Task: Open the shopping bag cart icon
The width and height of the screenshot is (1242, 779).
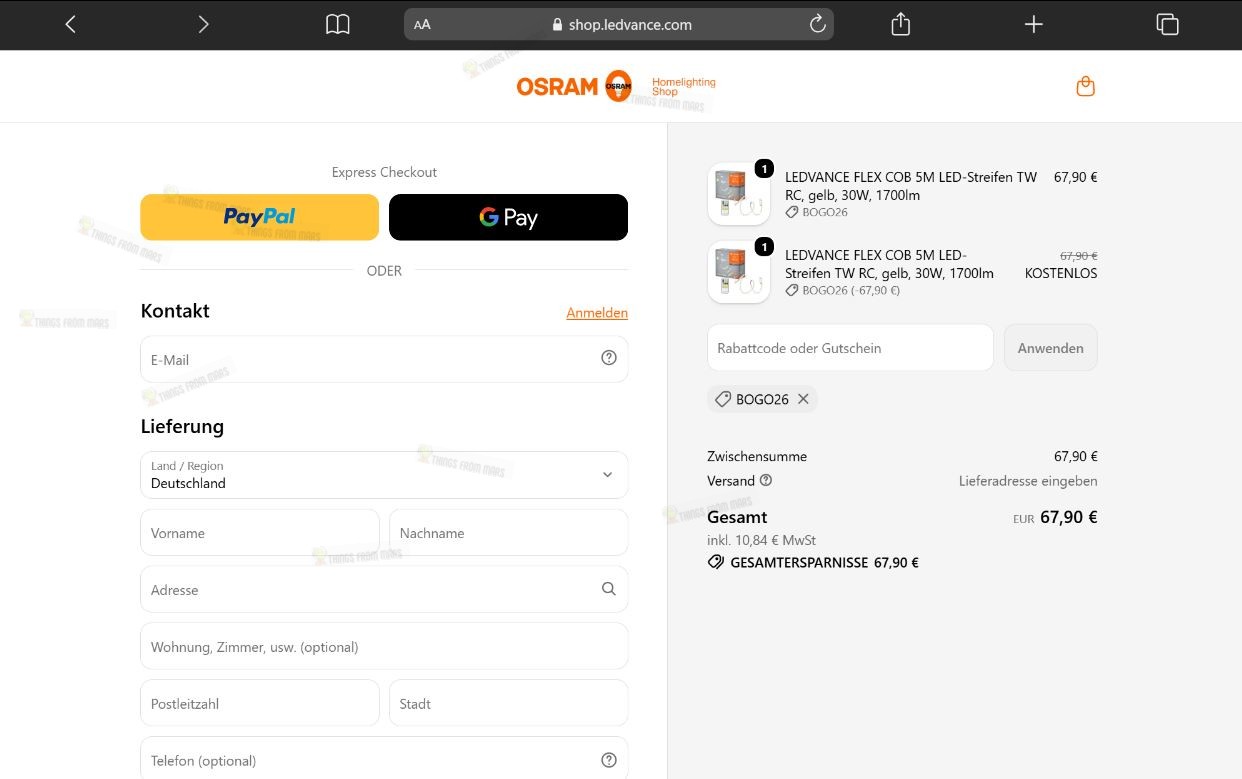Action: (x=1085, y=87)
